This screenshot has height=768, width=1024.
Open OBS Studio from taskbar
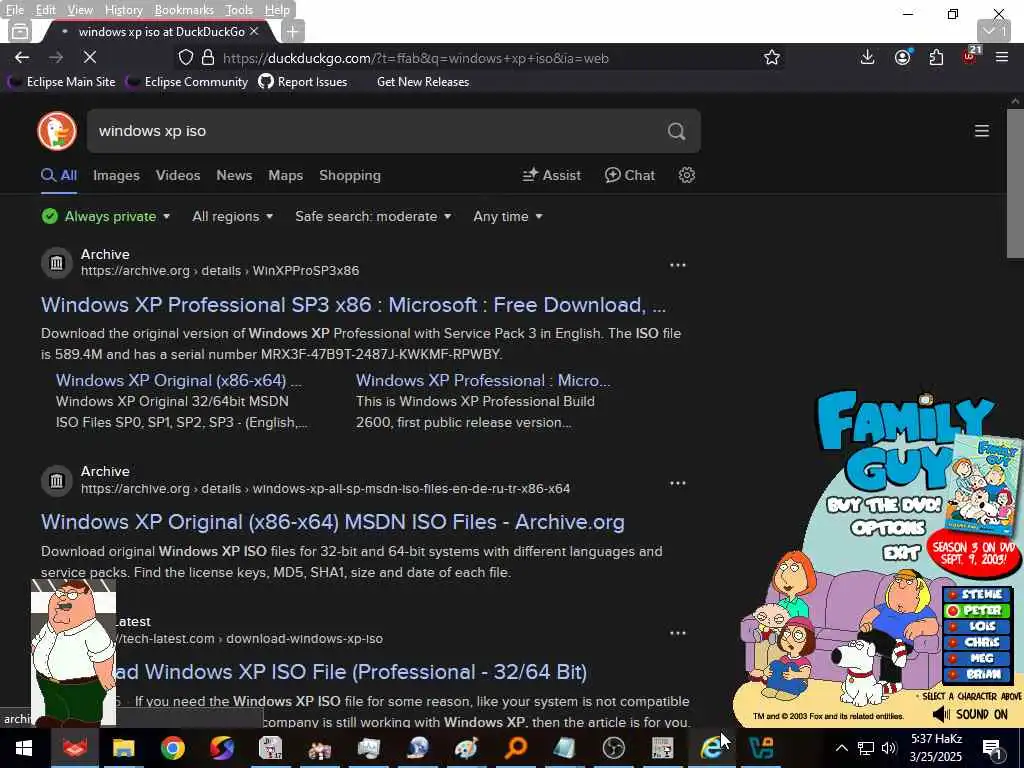coord(613,748)
